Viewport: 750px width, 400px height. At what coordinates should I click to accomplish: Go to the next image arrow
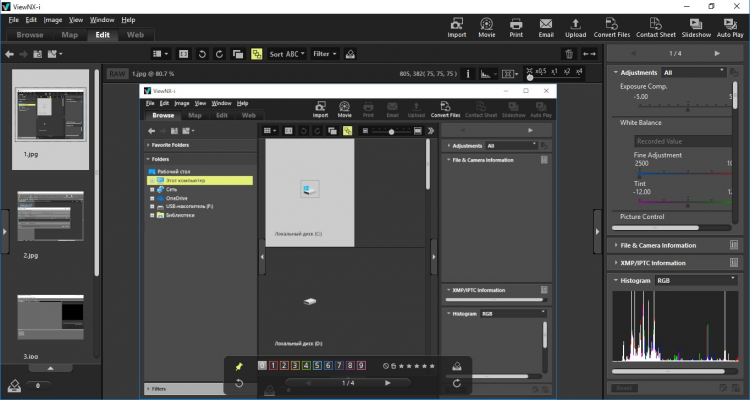tap(716, 52)
